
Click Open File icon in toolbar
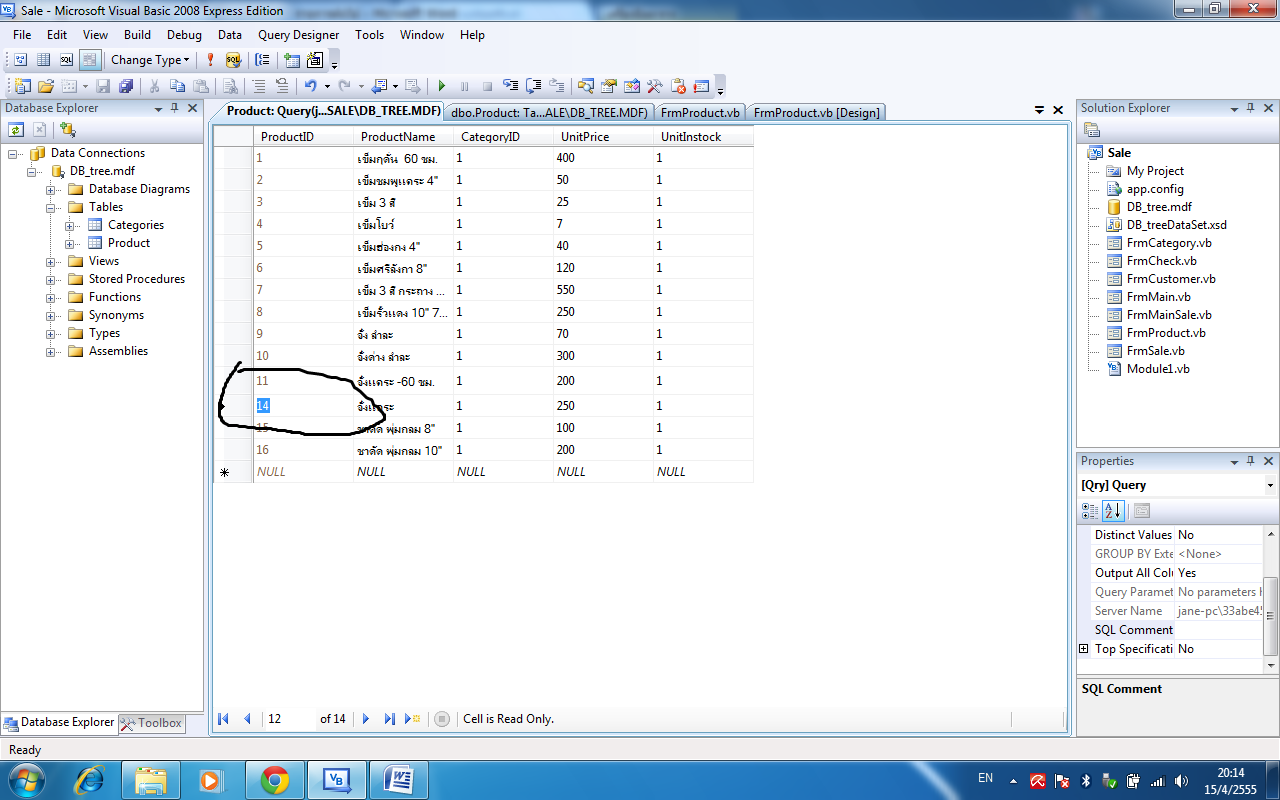(x=46, y=86)
